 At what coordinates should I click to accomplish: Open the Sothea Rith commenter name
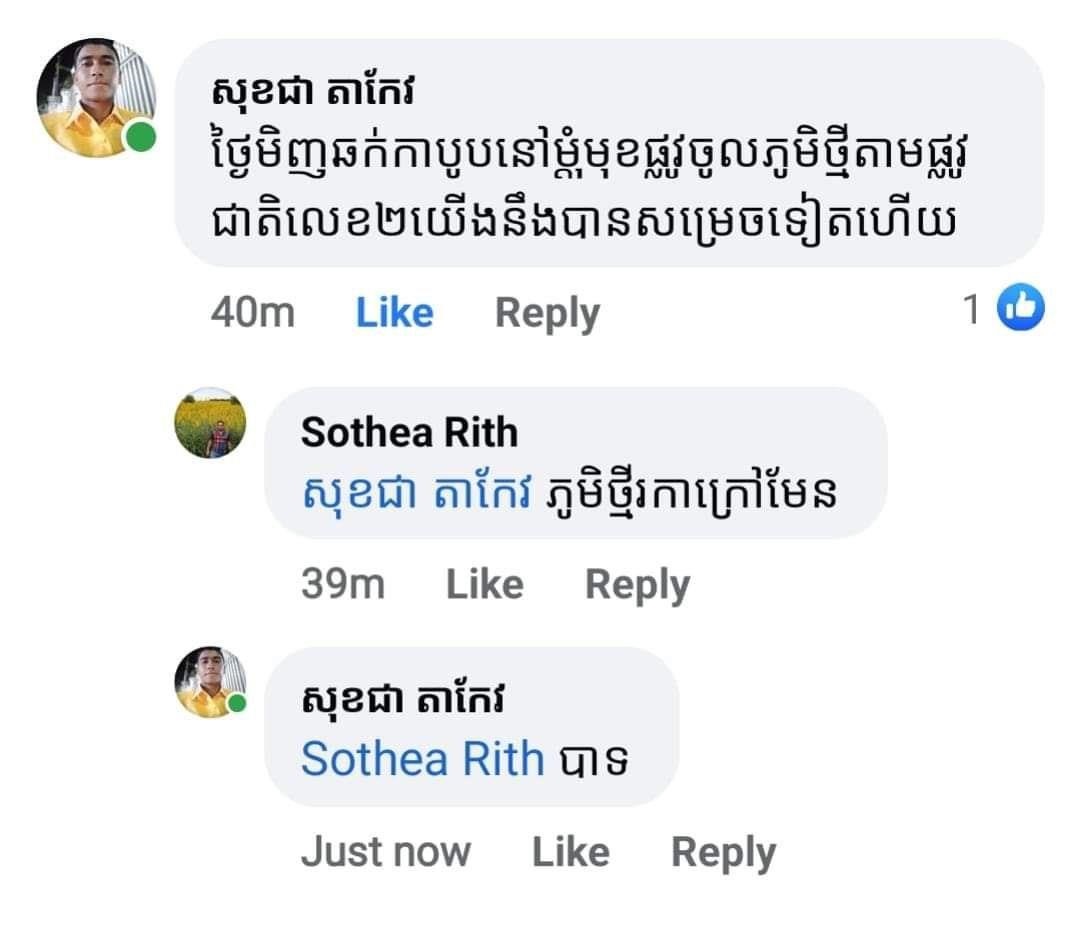click(409, 433)
